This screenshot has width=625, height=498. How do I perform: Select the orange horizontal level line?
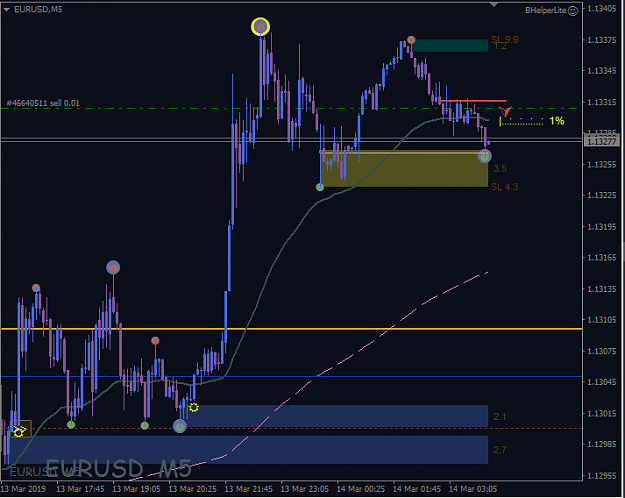click(292, 329)
